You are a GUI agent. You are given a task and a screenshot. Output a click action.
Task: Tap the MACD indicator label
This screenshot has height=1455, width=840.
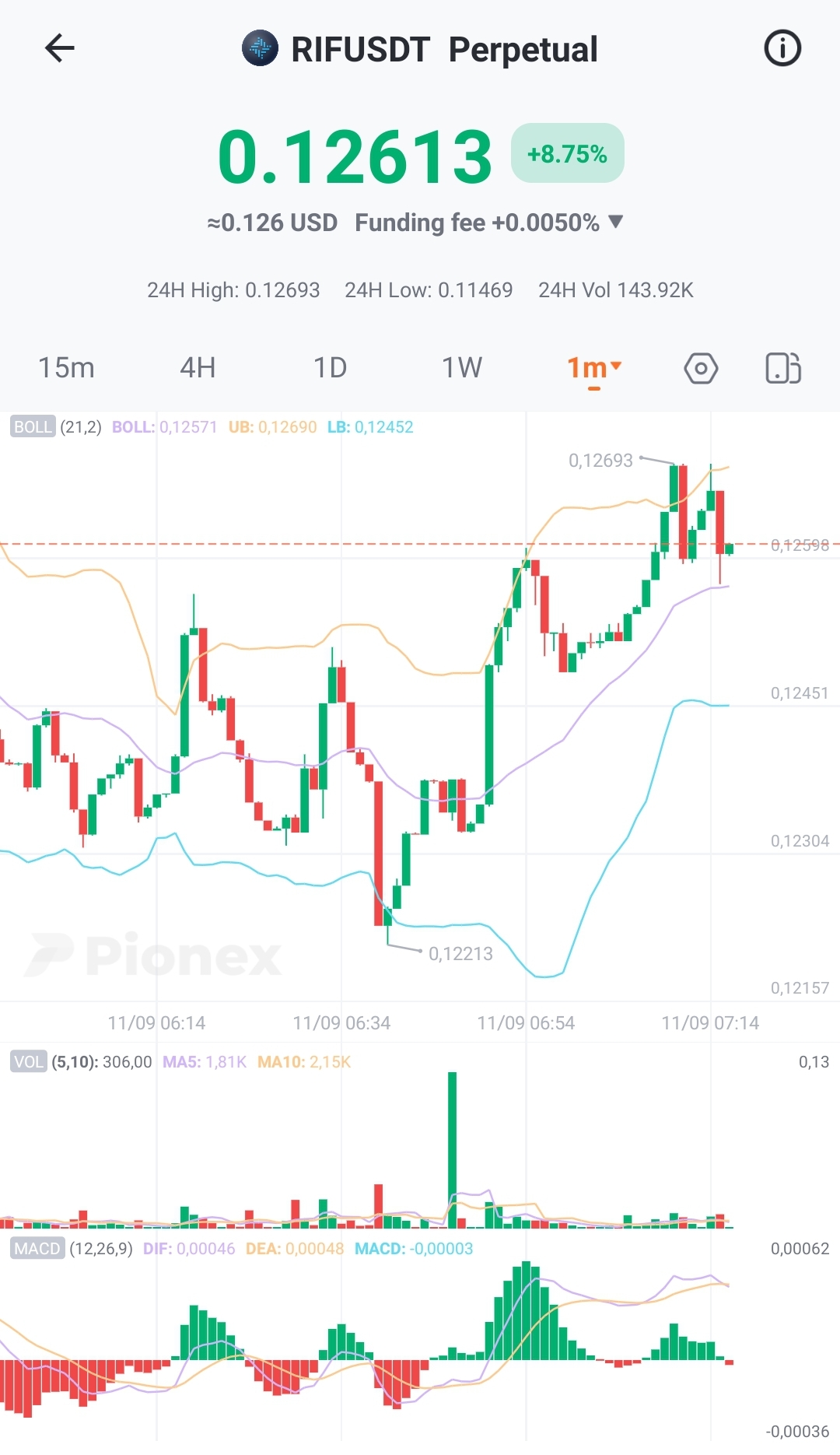(37, 1249)
